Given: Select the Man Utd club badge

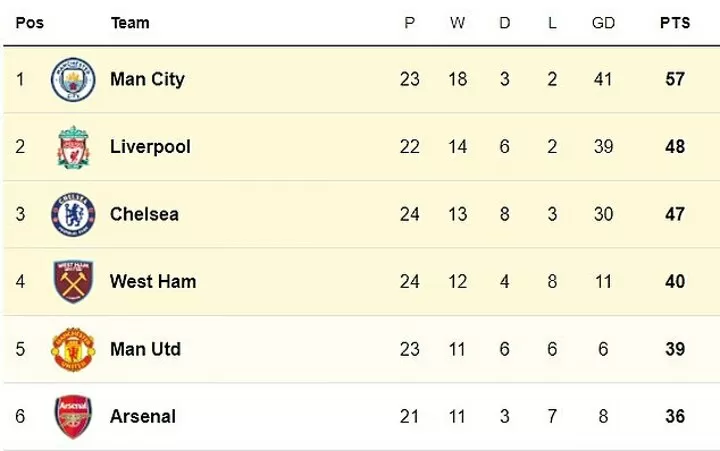Looking at the screenshot, I should pyautogui.click(x=73, y=349).
